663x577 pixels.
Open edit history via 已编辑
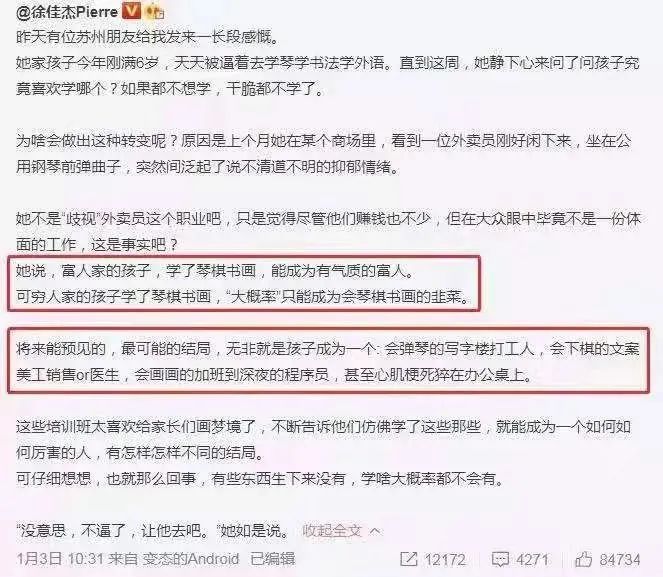tap(272, 559)
